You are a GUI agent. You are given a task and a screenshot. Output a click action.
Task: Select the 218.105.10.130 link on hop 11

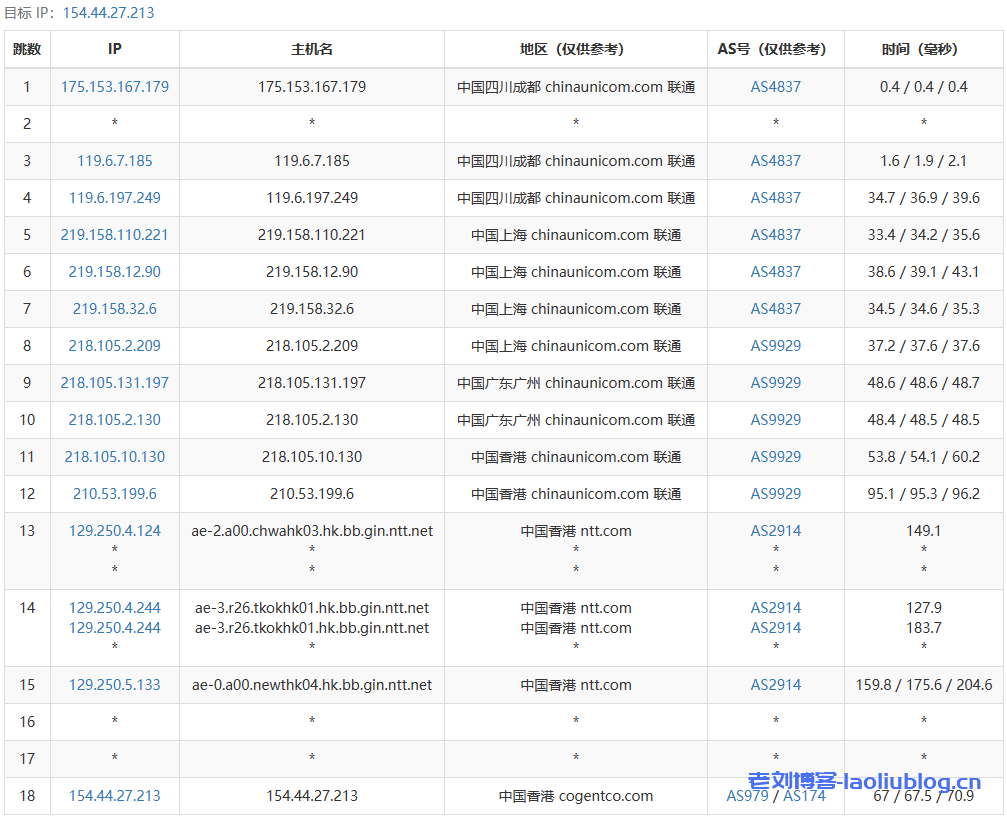(x=114, y=457)
